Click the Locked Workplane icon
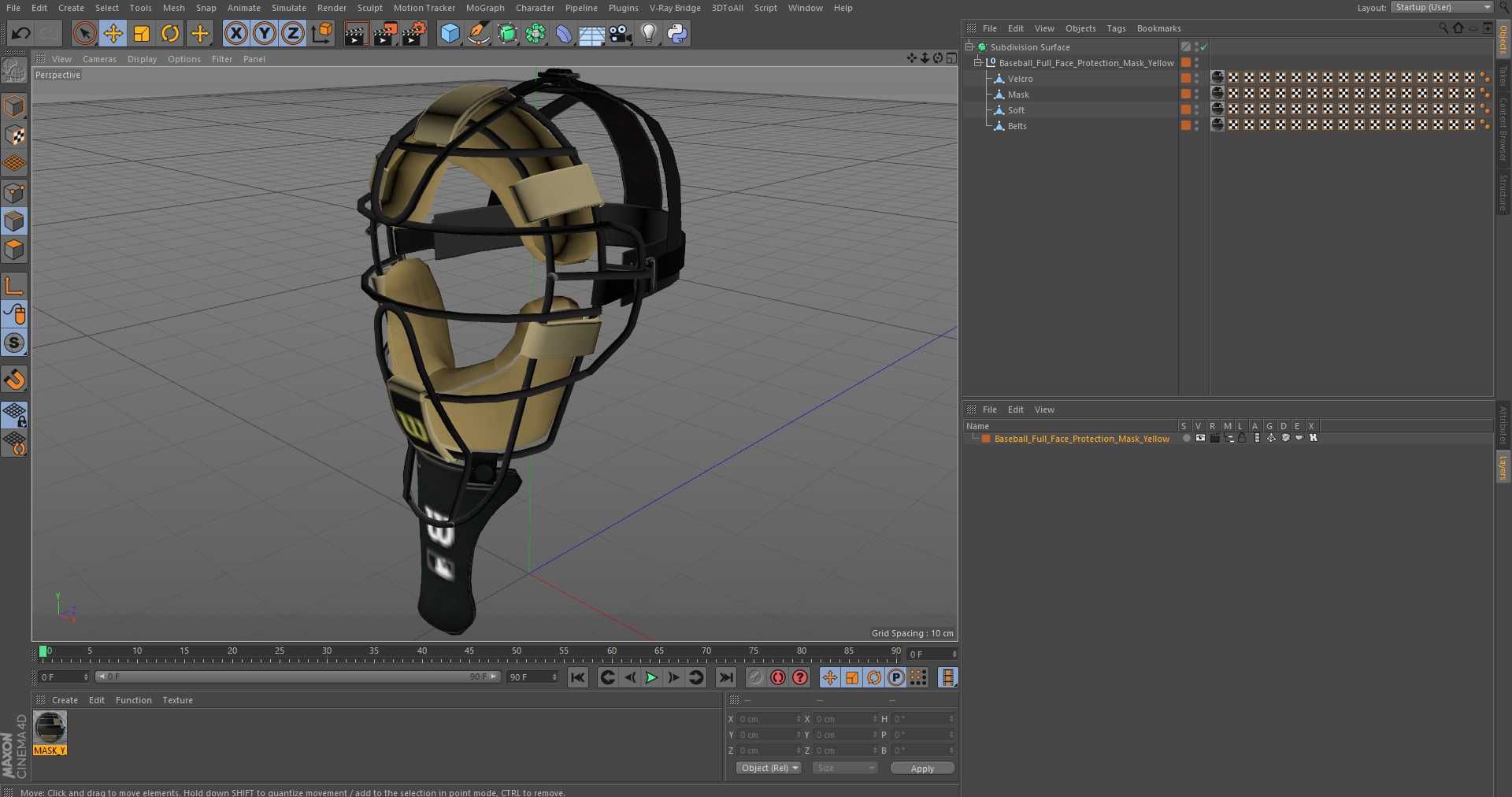This screenshot has width=1512, height=797. (14, 413)
